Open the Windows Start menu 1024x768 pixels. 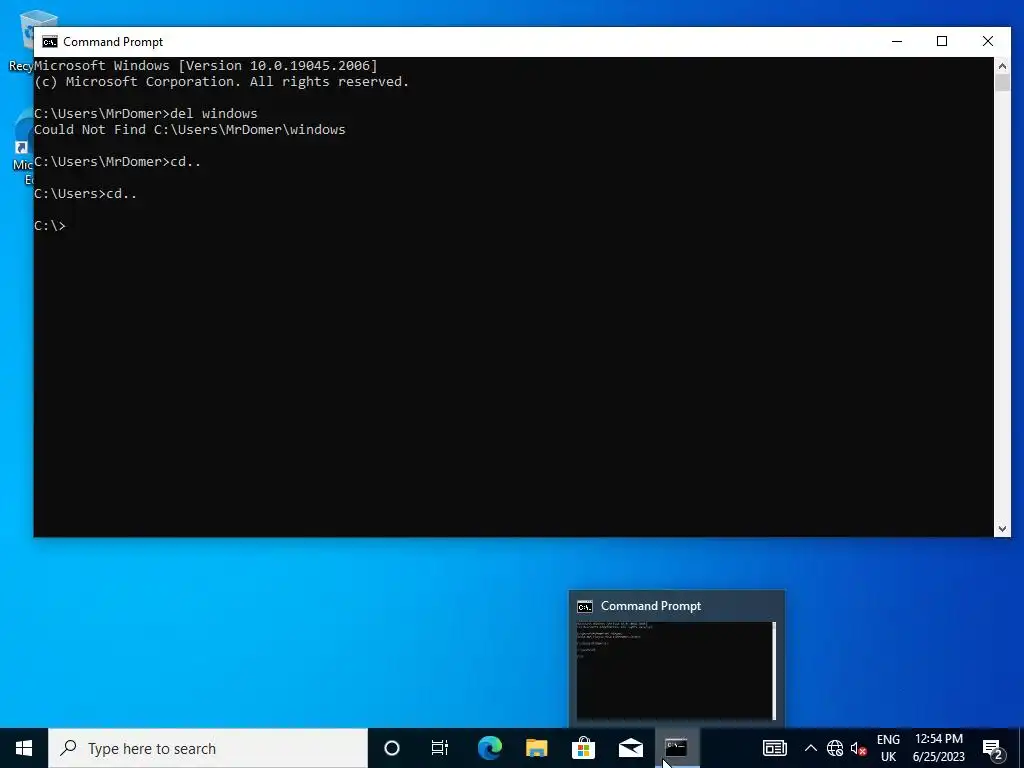pos(24,748)
